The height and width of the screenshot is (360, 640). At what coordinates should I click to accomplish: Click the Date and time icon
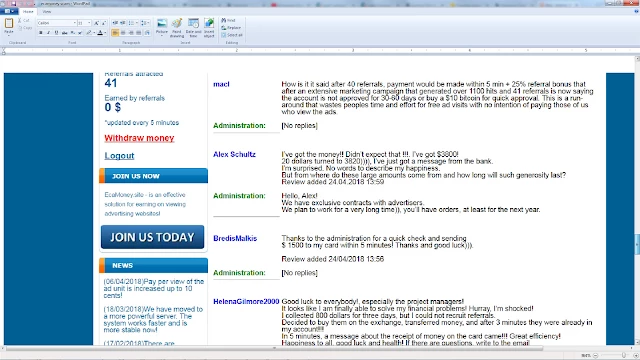[193, 23]
